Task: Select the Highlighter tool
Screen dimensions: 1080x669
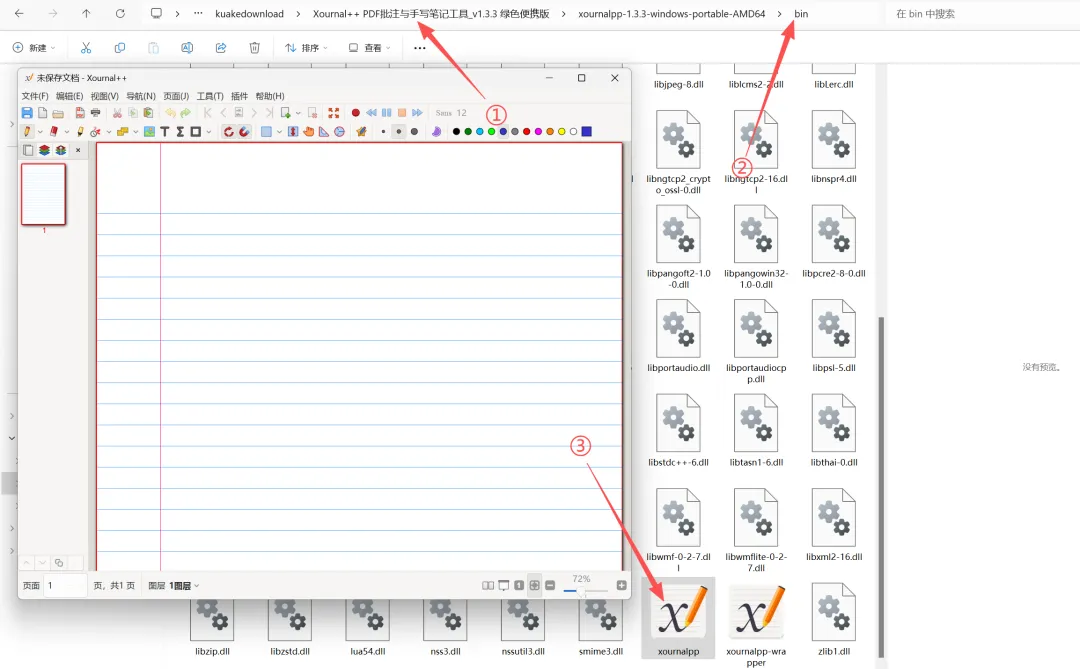Action: click(80, 131)
